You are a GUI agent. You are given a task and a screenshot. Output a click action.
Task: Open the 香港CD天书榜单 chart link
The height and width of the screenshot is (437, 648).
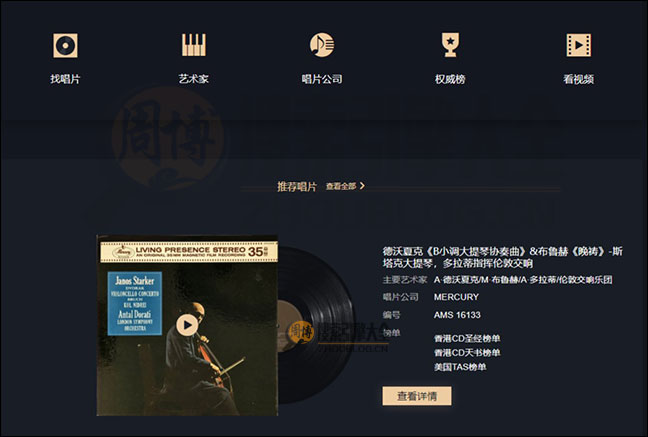(x=467, y=353)
